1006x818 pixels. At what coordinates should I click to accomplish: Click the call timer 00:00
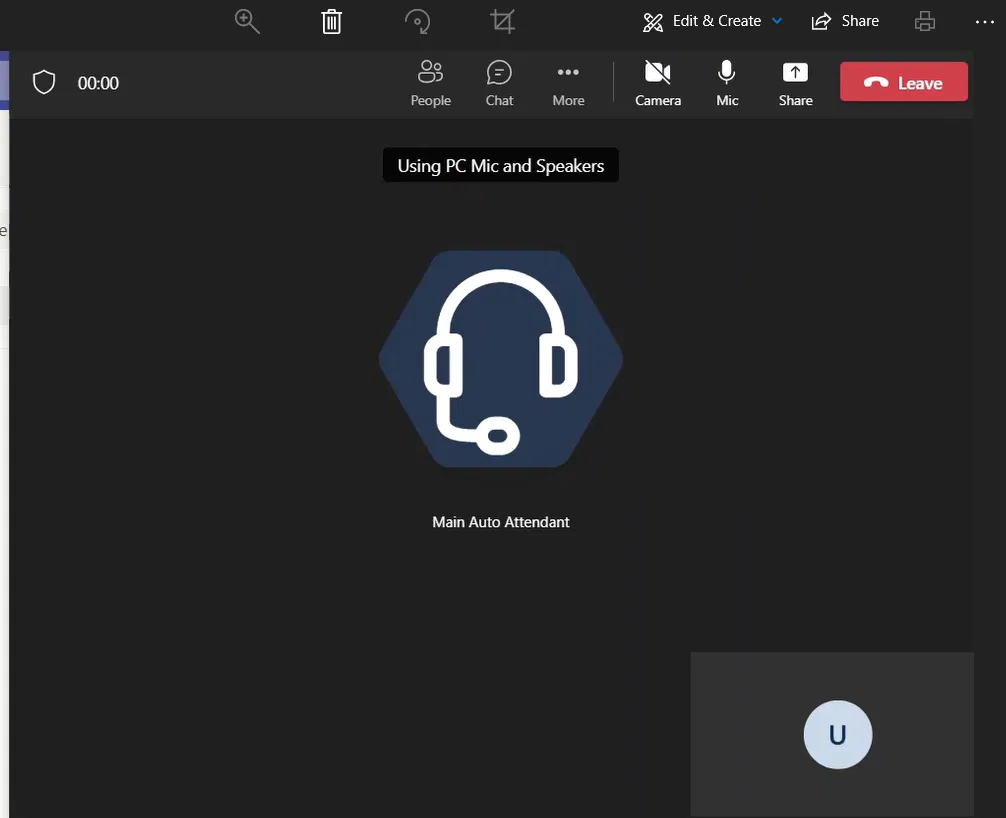click(x=98, y=83)
